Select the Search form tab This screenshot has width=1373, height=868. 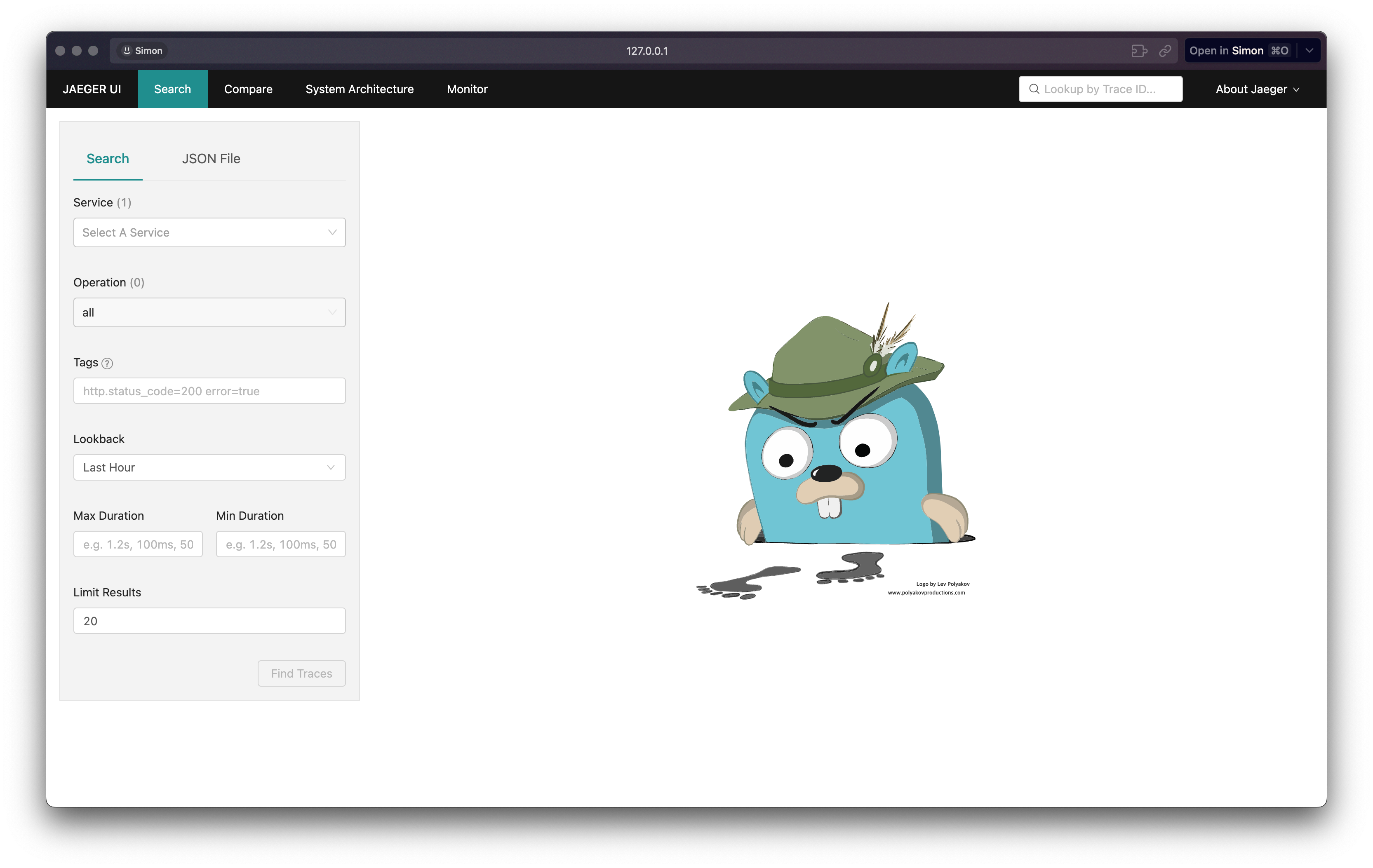(108, 158)
